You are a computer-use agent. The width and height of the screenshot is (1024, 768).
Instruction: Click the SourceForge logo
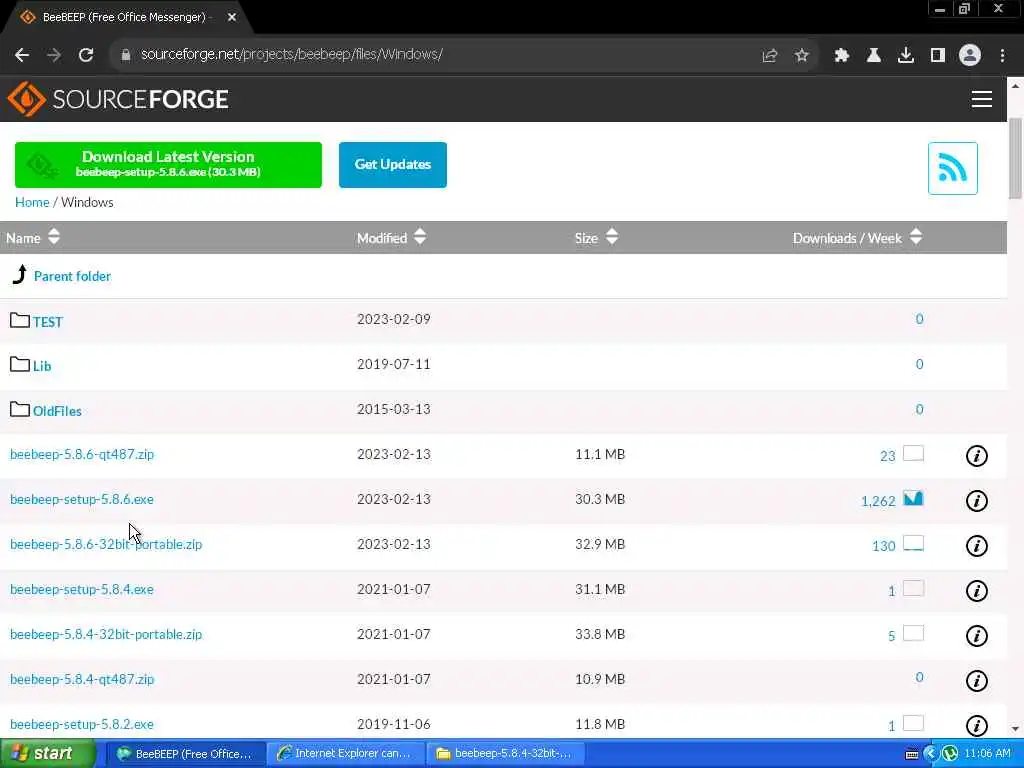tap(118, 99)
